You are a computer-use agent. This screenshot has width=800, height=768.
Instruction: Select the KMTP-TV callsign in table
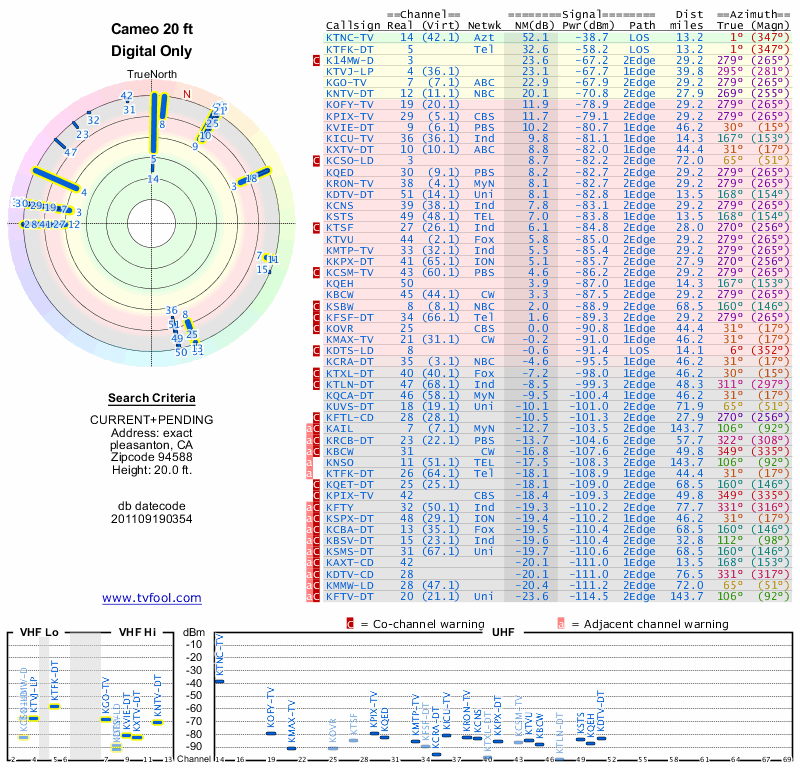click(x=350, y=251)
